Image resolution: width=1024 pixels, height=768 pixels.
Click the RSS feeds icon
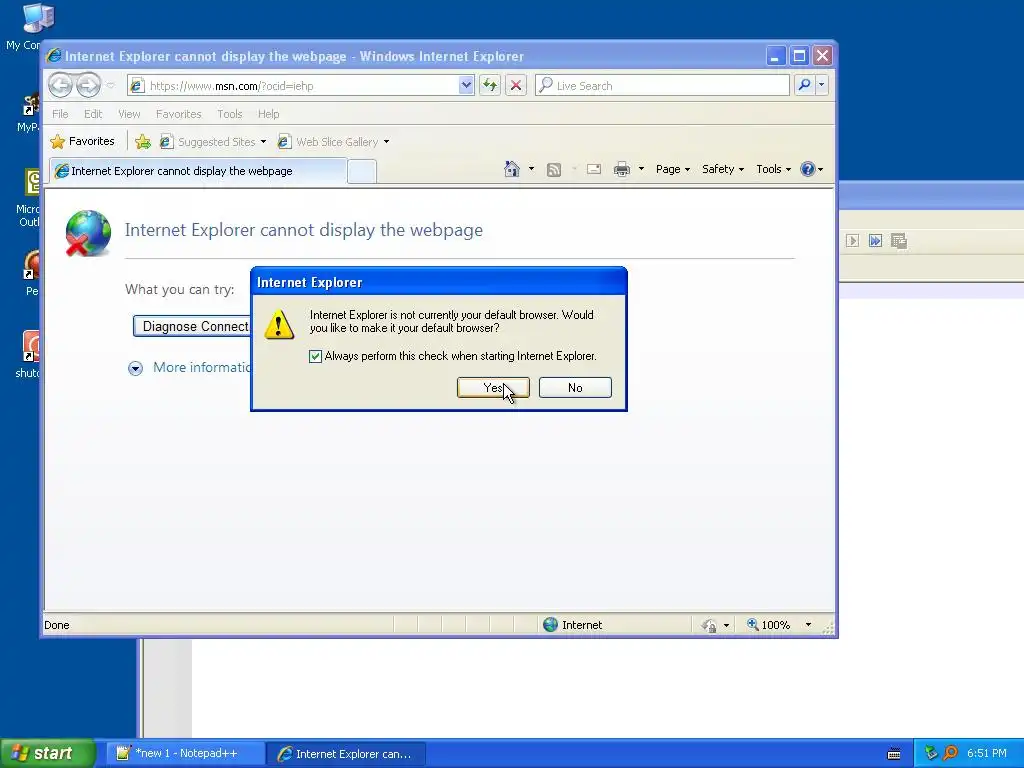click(x=554, y=170)
